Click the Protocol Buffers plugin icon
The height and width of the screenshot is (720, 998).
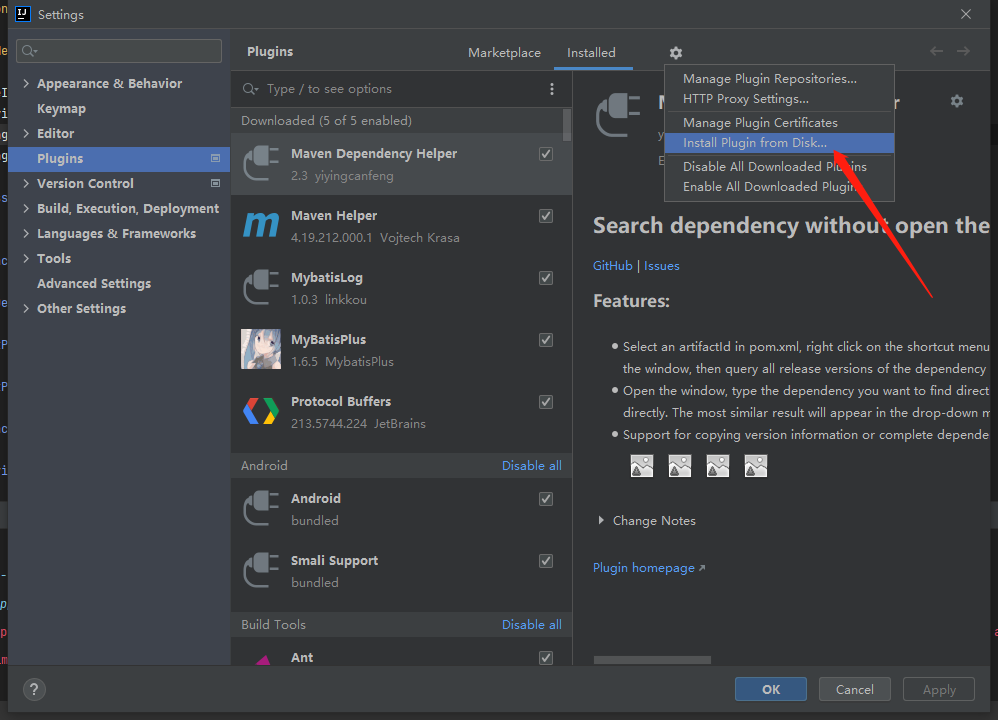(261, 412)
